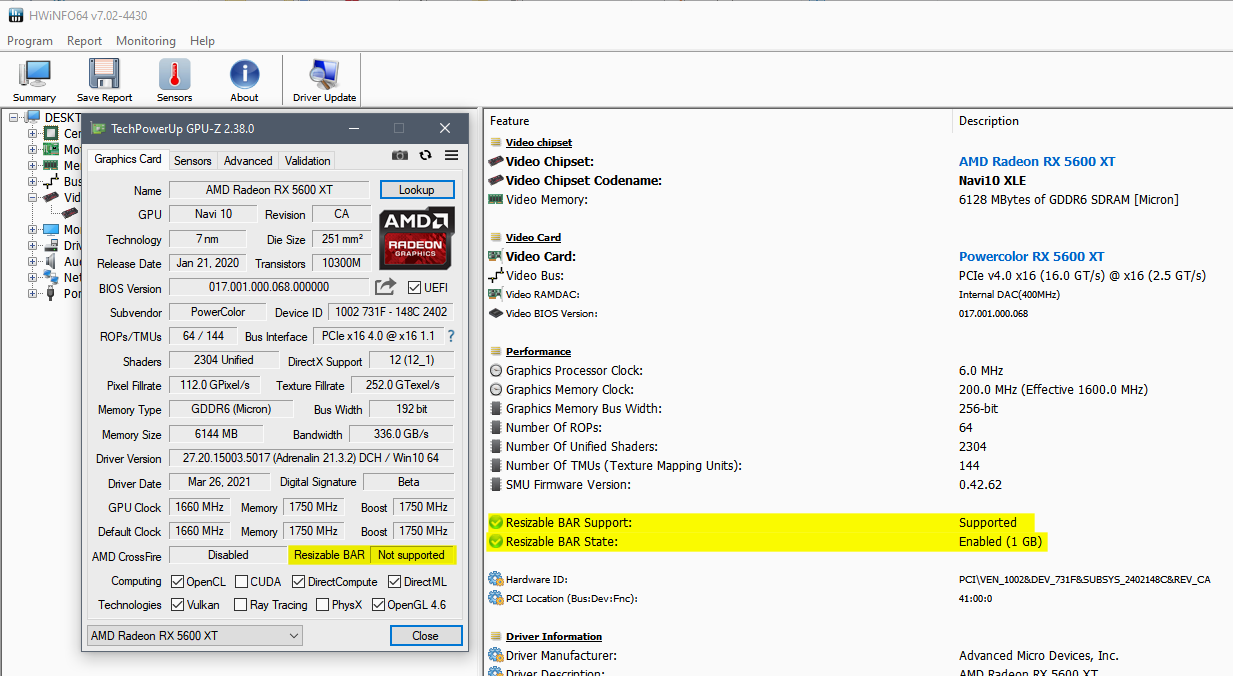Toggle the UEFI checkbox
1233x676 pixels.
[x=415, y=288]
